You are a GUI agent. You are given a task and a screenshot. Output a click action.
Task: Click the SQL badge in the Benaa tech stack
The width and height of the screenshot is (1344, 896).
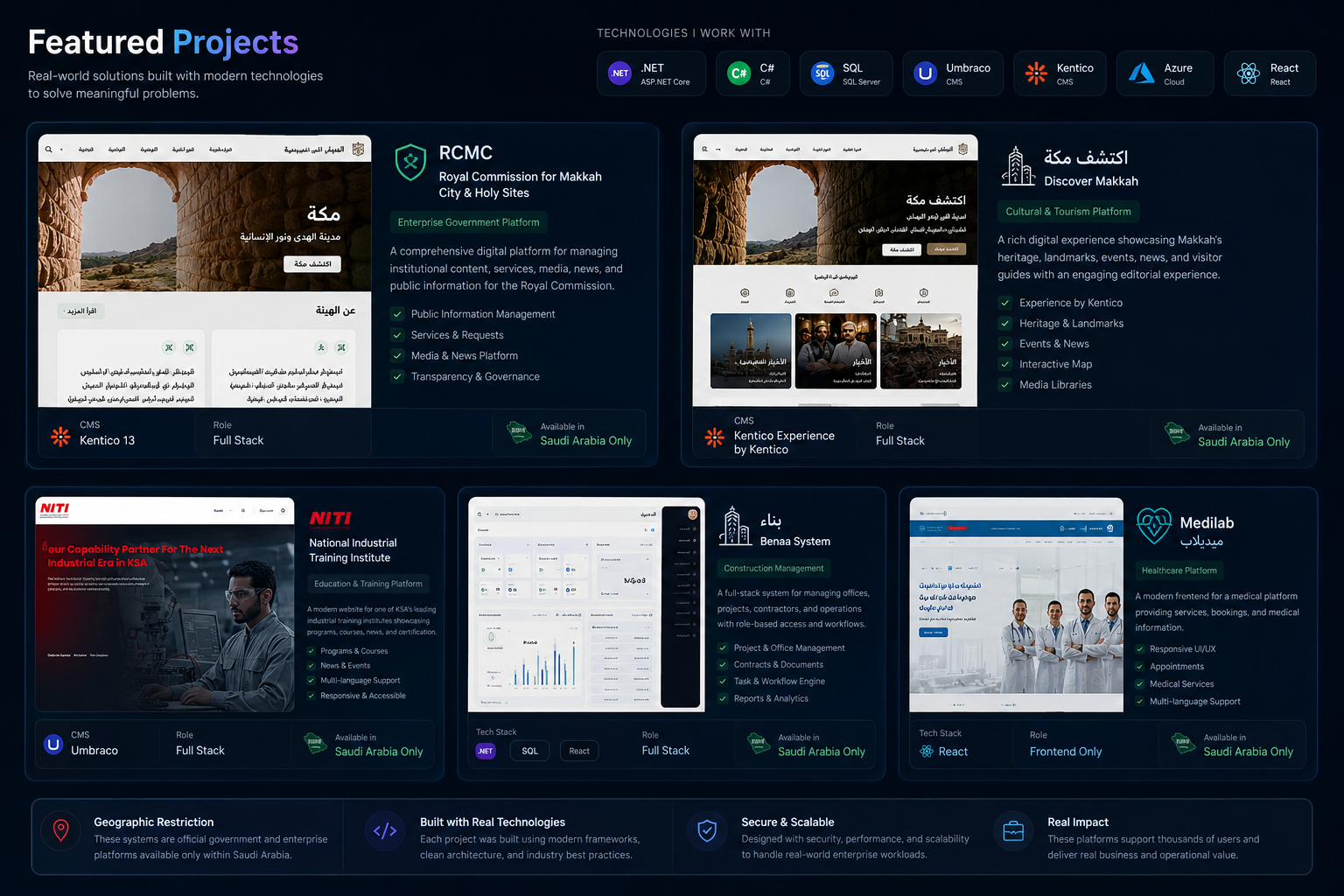530,751
